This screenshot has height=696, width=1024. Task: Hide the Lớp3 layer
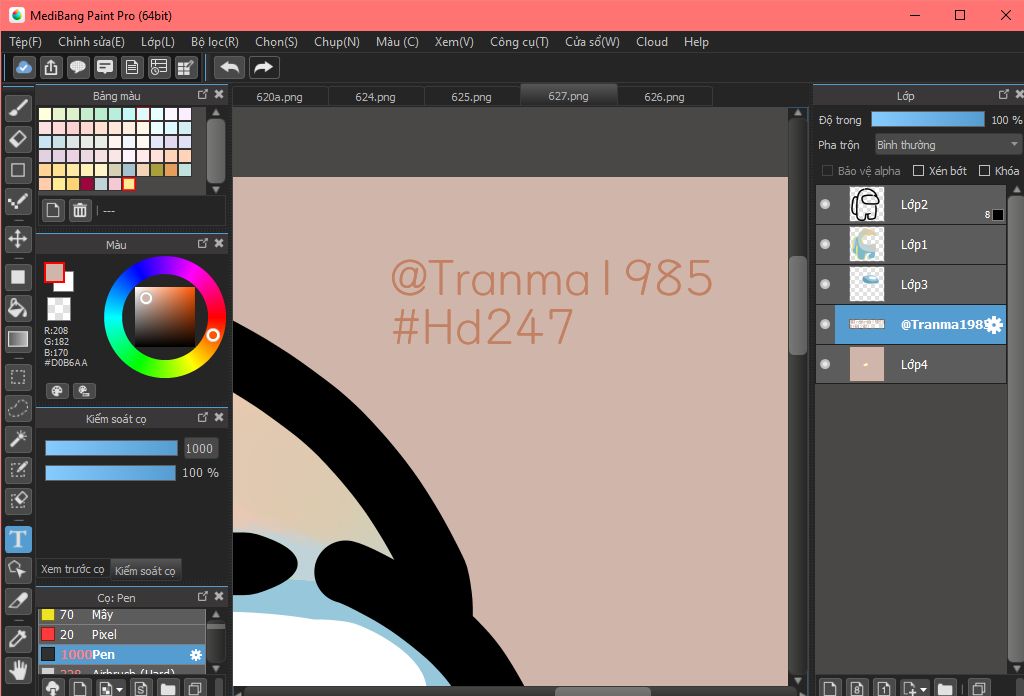825,284
